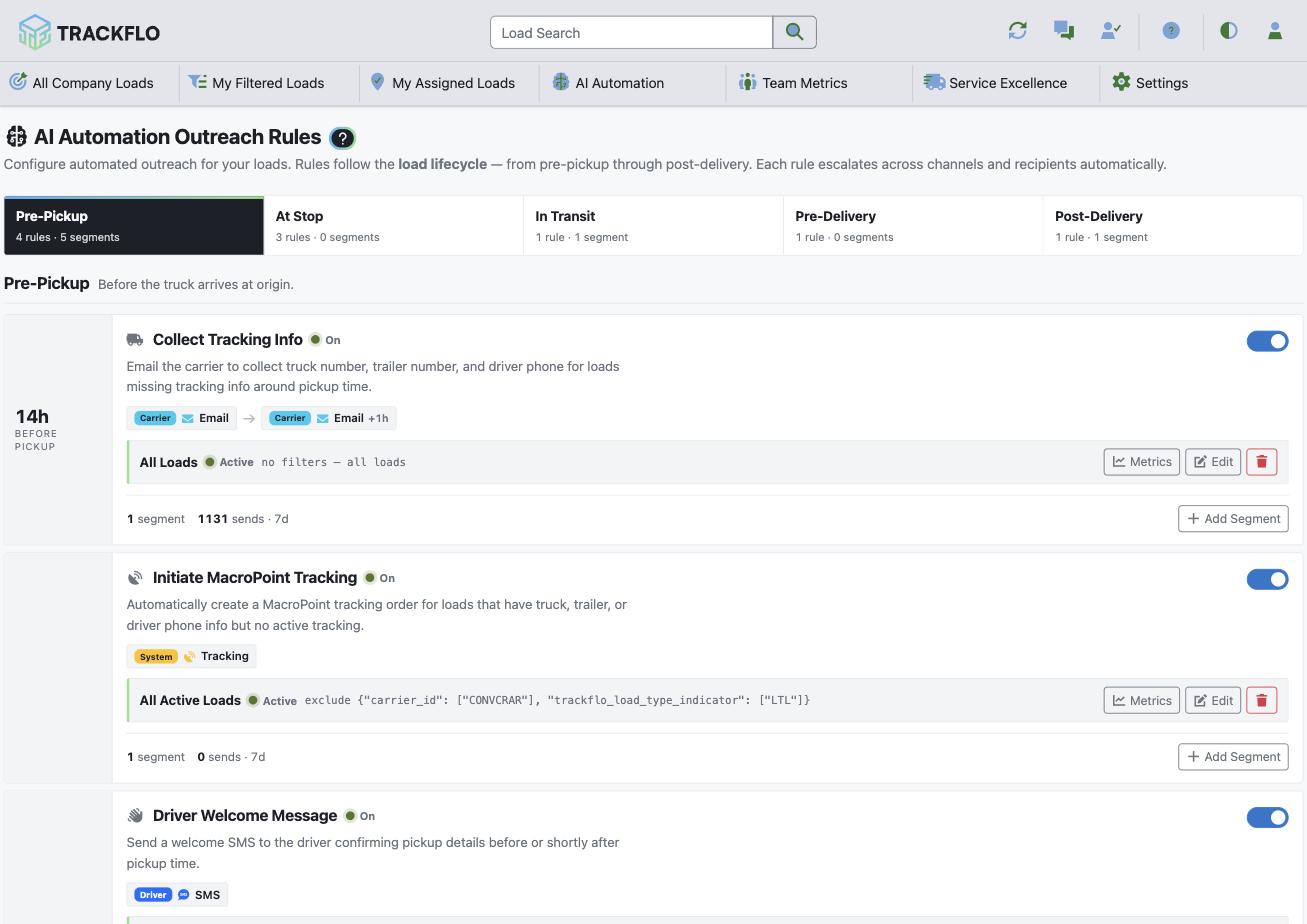Edit the All Loads segment
The width and height of the screenshot is (1307, 924).
[1213, 462]
